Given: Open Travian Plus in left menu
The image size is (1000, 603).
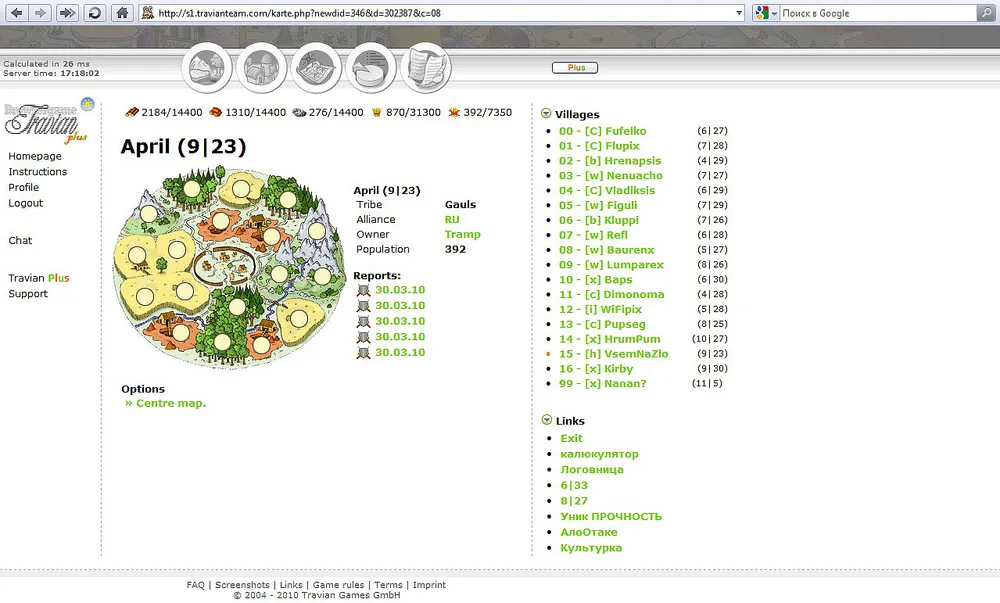Looking at the screenshot, I should (39, 278).
